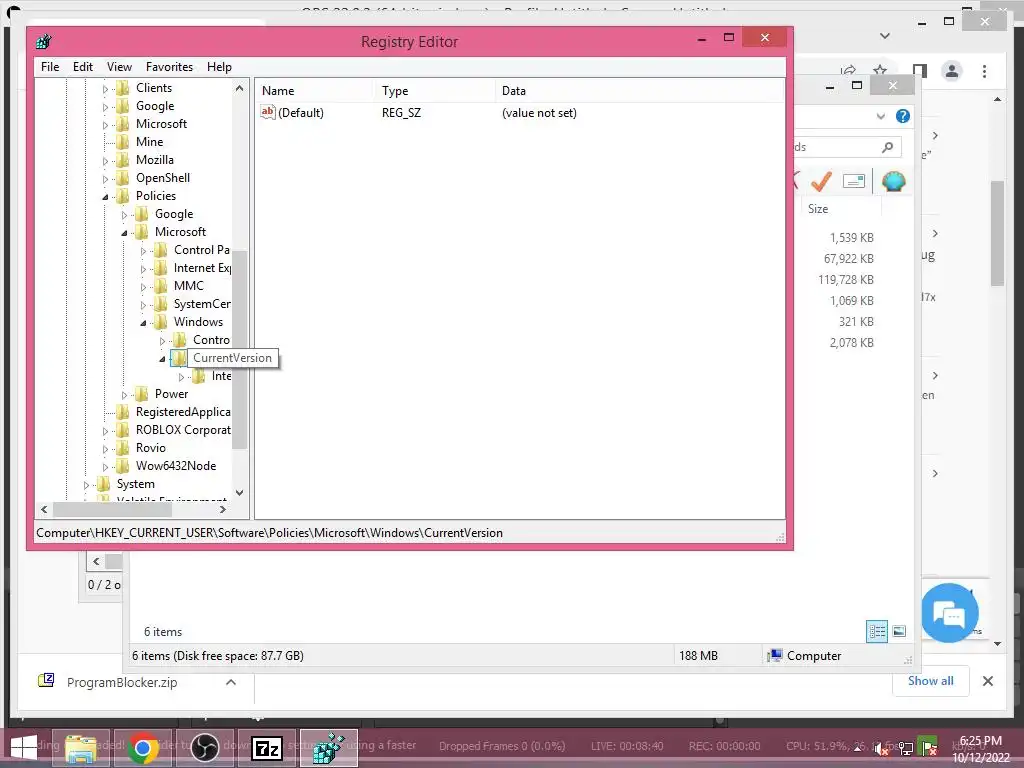Close the Chrome downloads bar
The height and width of the screenshot is (768, 1024).
(x=987, y=681)
